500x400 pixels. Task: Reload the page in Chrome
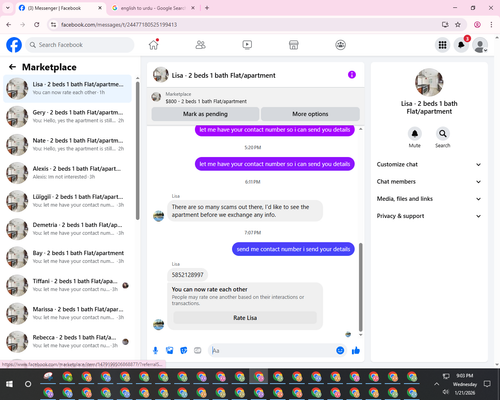tap(37, 25)
